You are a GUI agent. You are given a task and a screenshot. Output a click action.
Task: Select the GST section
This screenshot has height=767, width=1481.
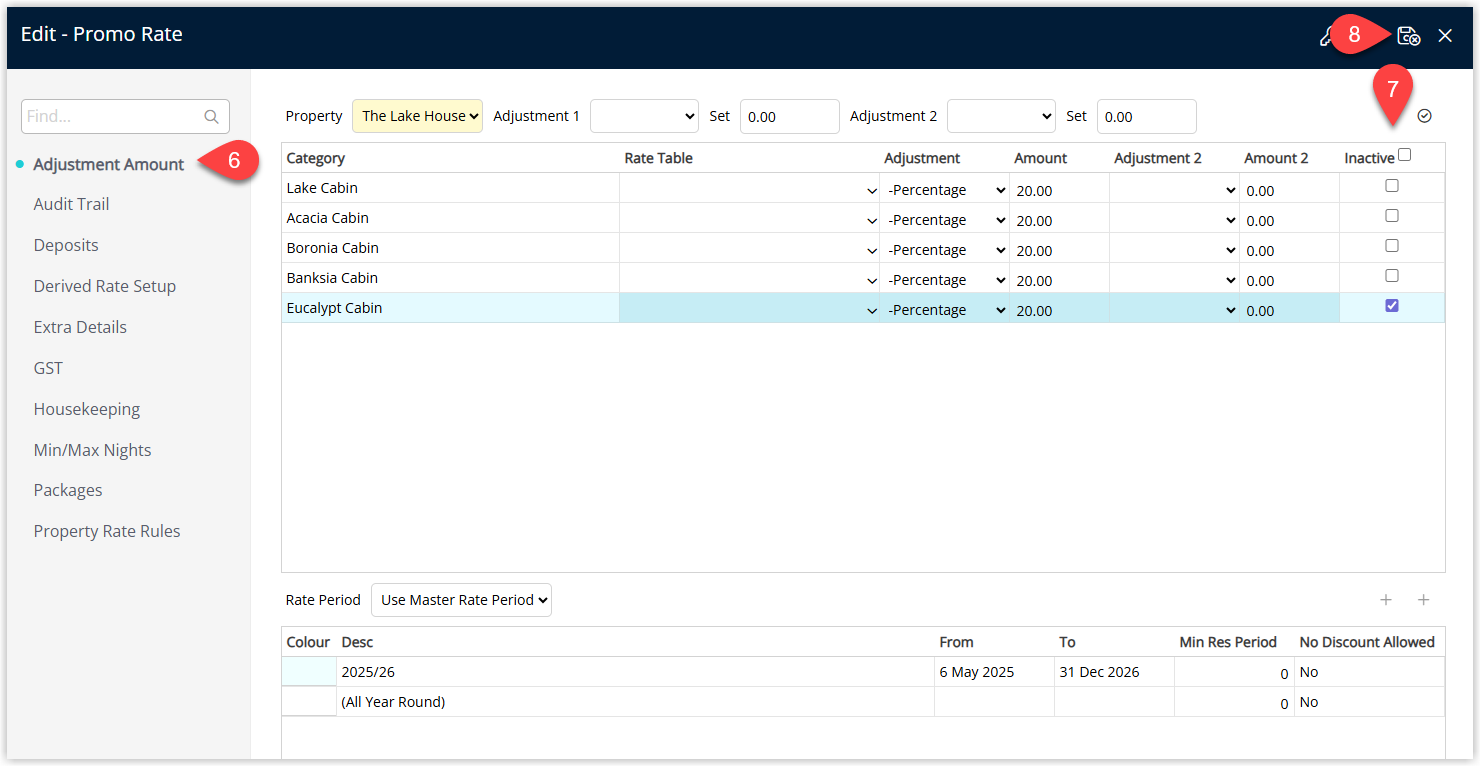48,368
